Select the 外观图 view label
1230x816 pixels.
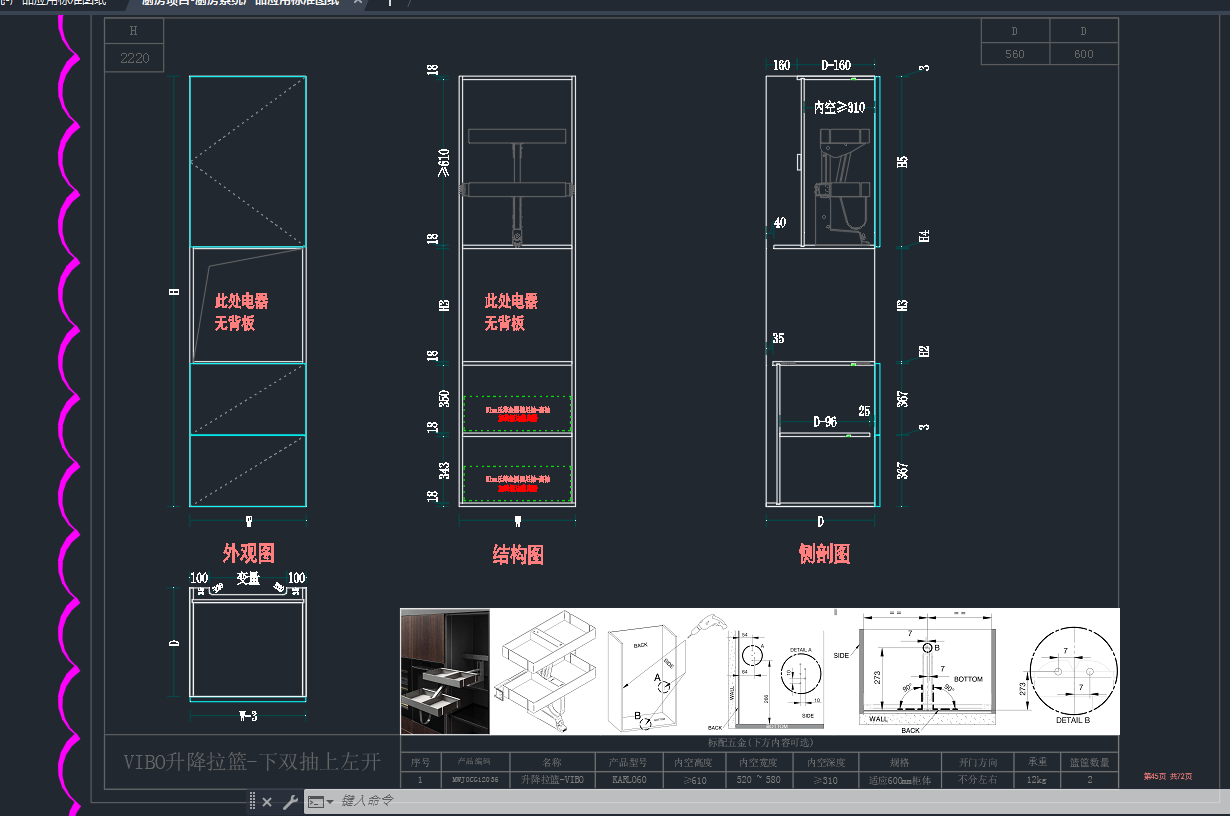point(248,553)
